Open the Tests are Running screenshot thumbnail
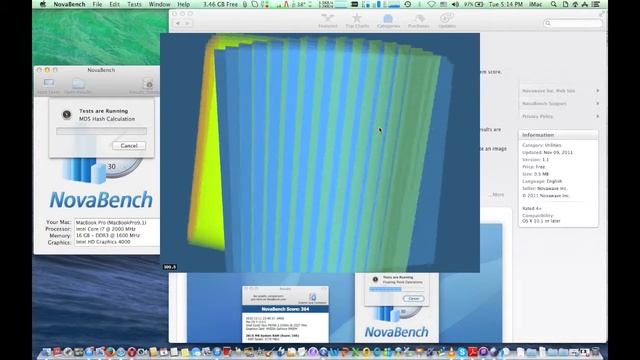This screenshot has height=360, width=640. pos(397,308)
